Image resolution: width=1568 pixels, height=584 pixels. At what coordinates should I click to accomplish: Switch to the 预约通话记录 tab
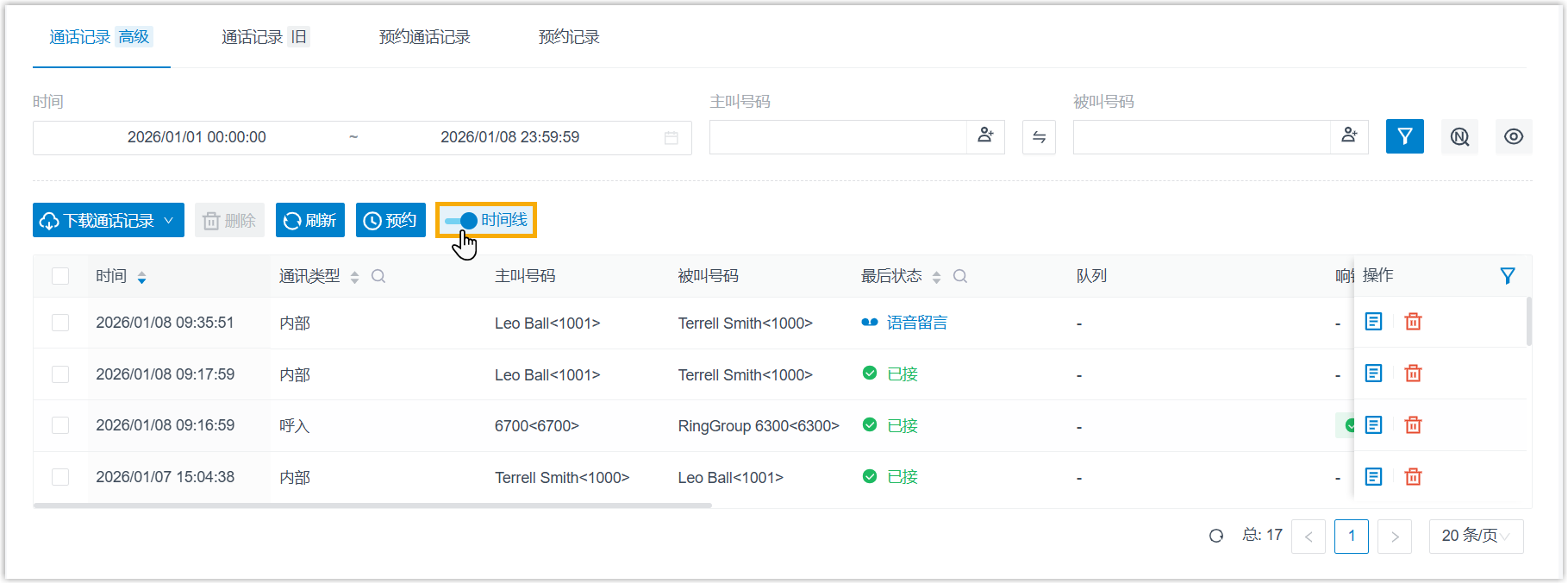point(424,37)
